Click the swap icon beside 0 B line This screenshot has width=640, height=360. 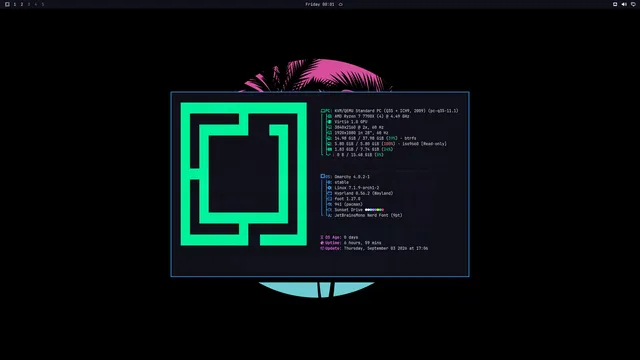(x=329, y=155)
